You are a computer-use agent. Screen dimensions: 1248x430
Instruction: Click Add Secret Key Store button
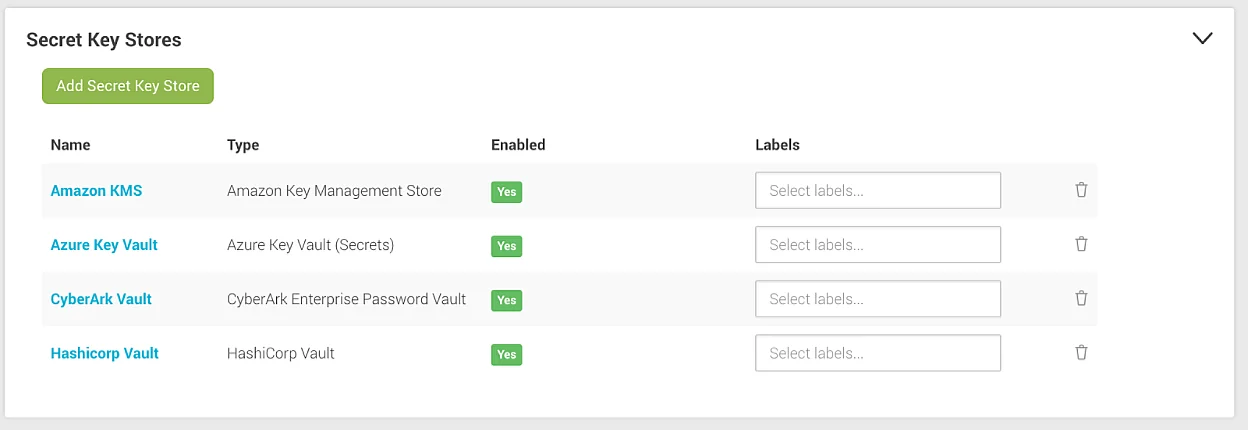click(x=128, y=86)
